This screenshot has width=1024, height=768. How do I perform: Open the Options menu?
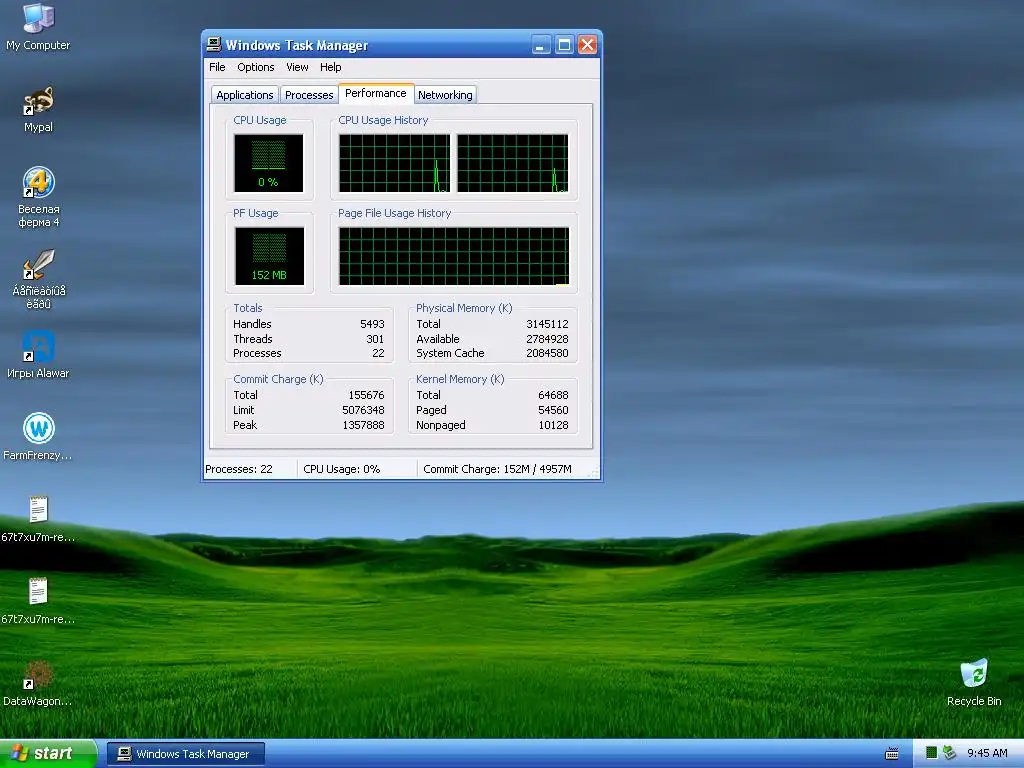(x=255, y=67)
